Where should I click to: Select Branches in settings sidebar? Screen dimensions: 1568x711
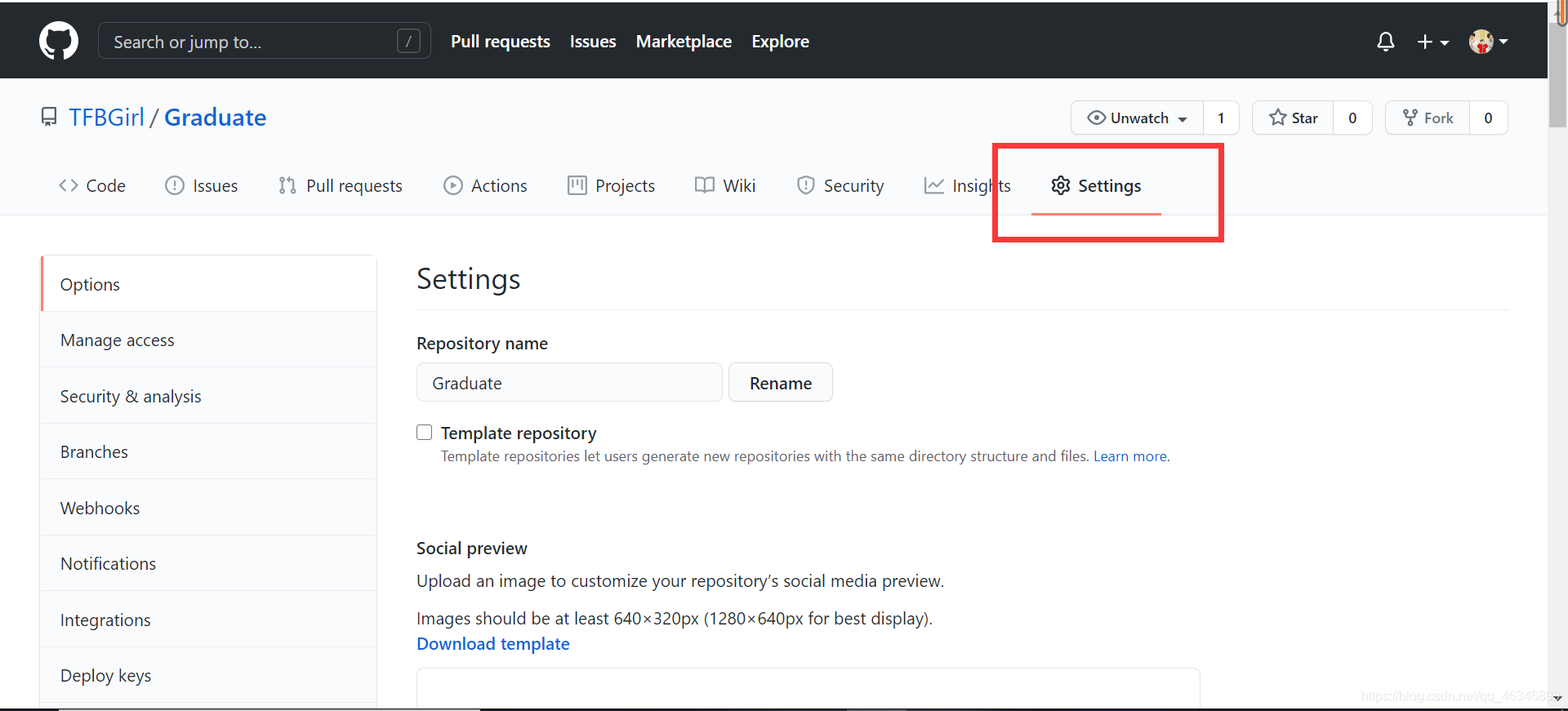(x=208, y=451)
